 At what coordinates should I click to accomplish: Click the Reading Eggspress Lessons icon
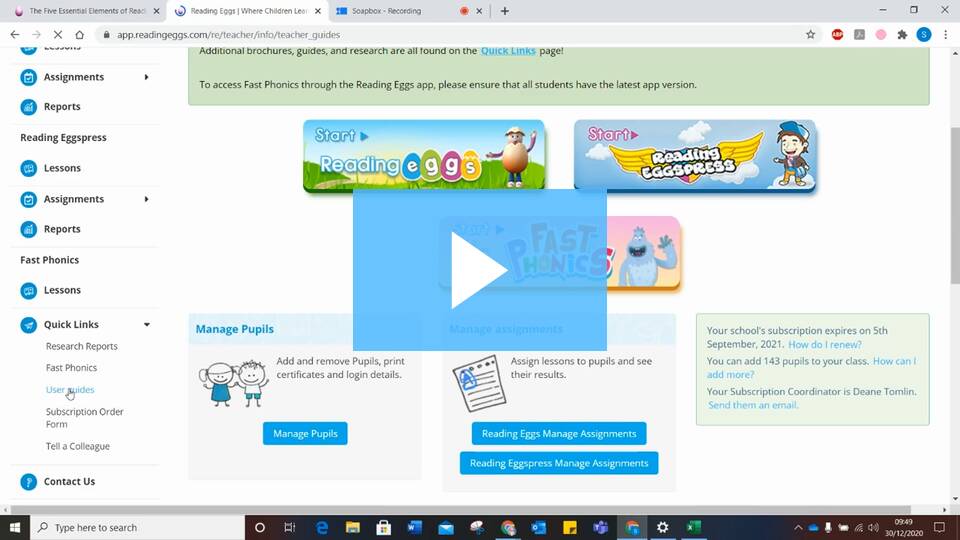28,168
